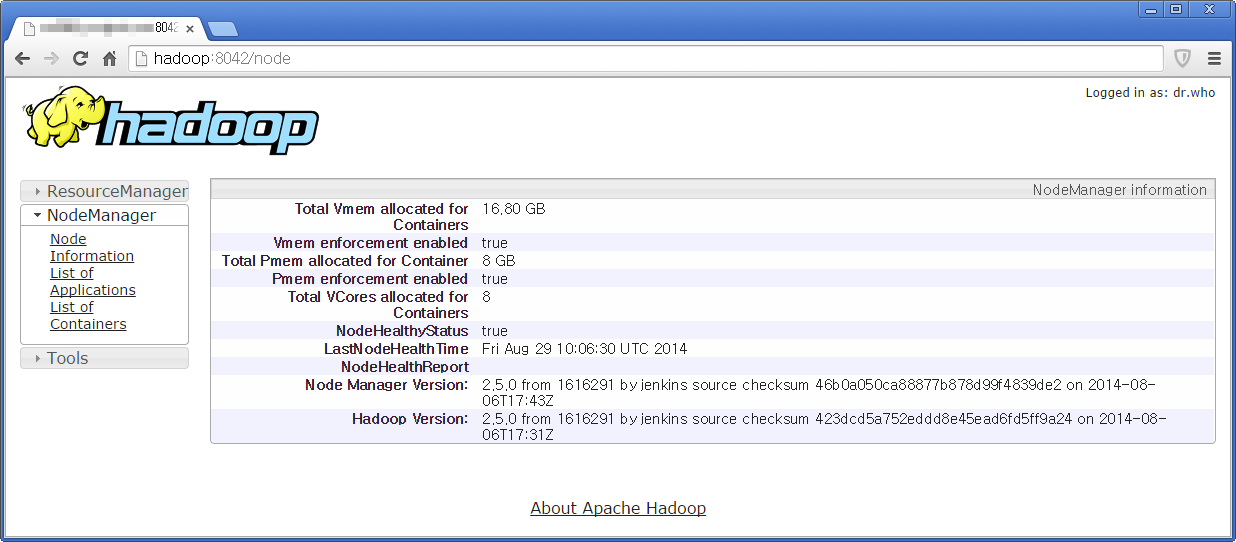Click the page icon in the address bar

142,59
